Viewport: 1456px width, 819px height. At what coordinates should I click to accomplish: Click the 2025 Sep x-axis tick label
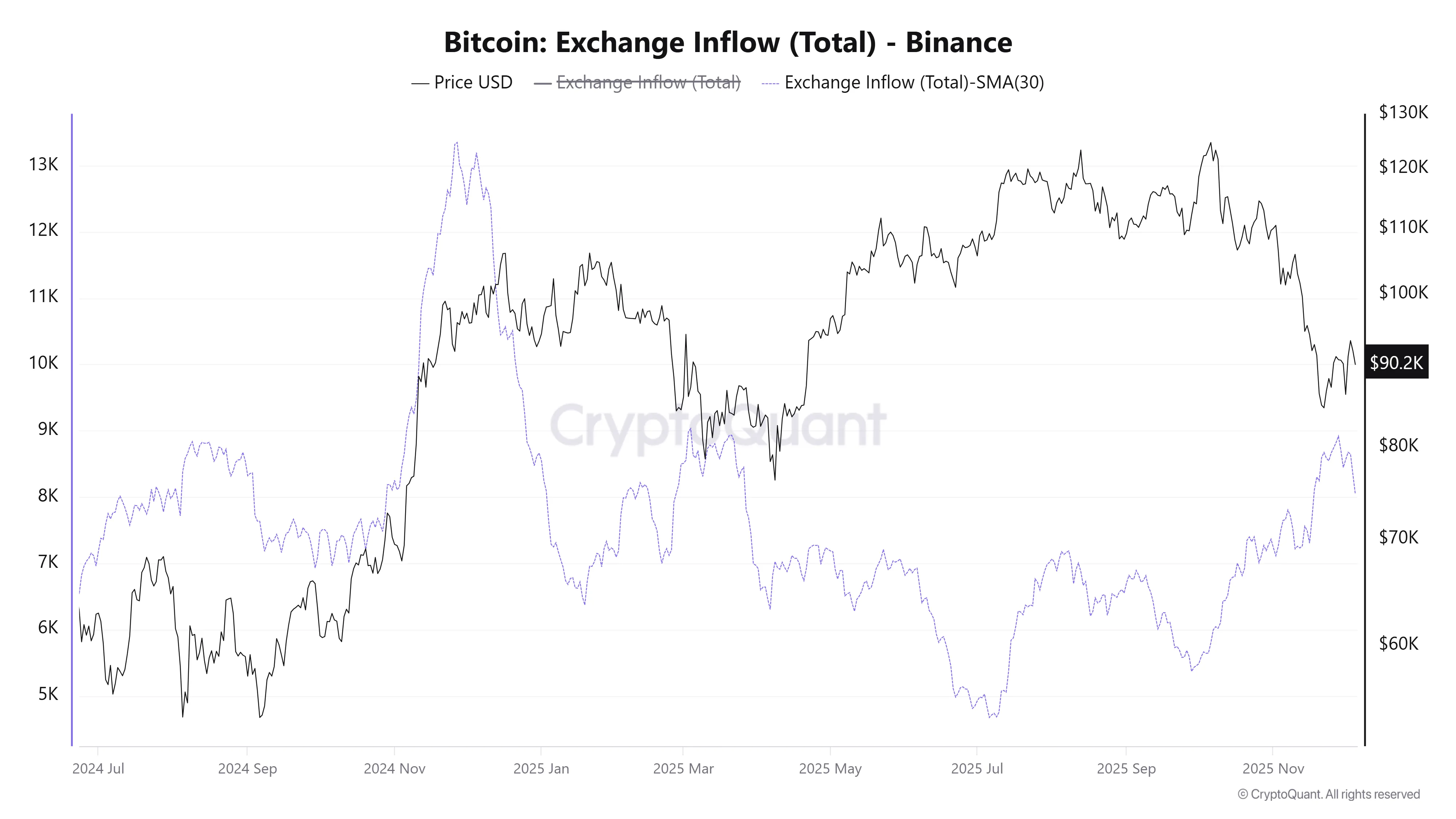click(x=1126, y=769)
